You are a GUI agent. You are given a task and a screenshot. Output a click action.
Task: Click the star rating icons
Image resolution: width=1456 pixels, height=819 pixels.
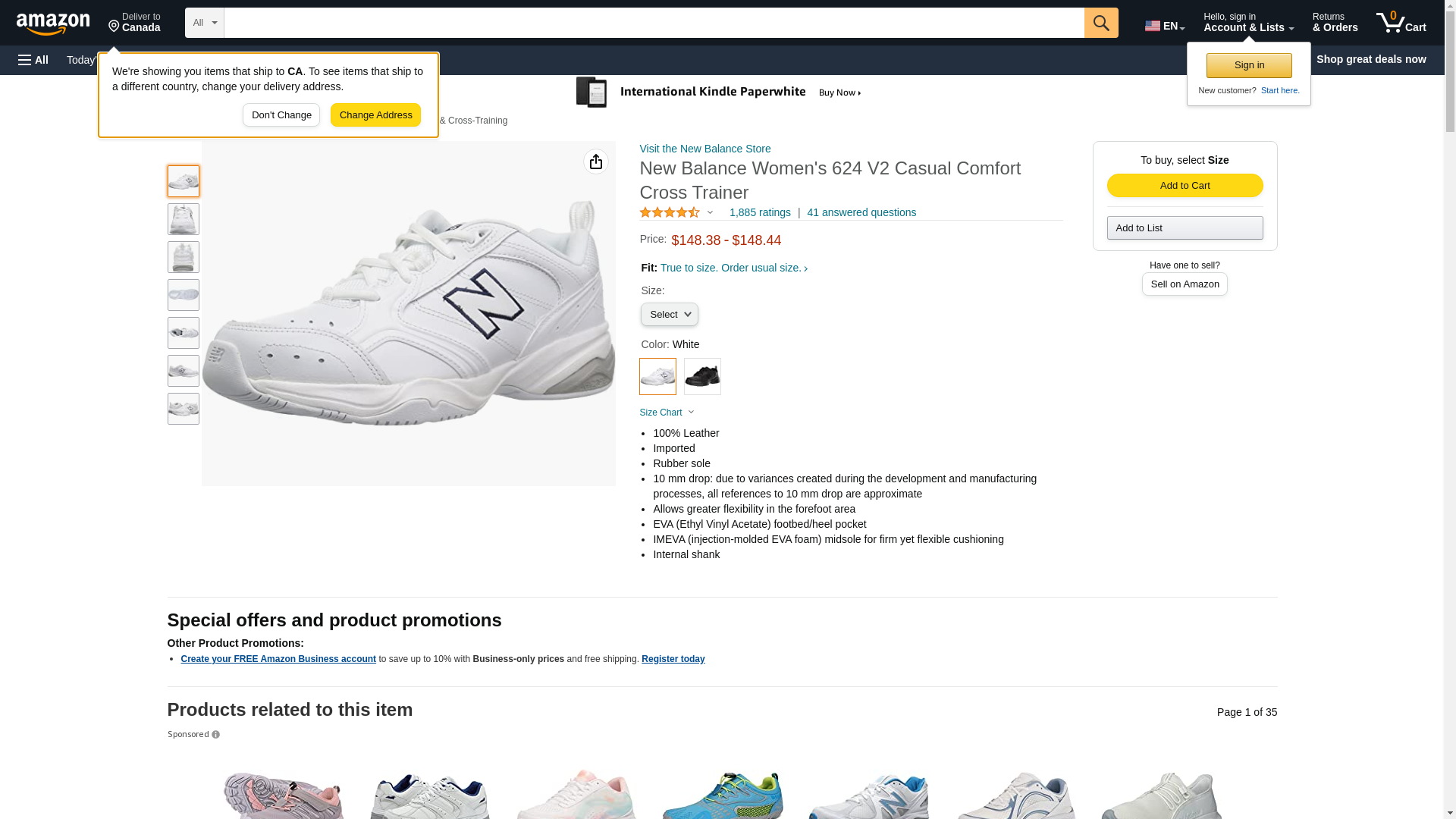click(670, 213)
